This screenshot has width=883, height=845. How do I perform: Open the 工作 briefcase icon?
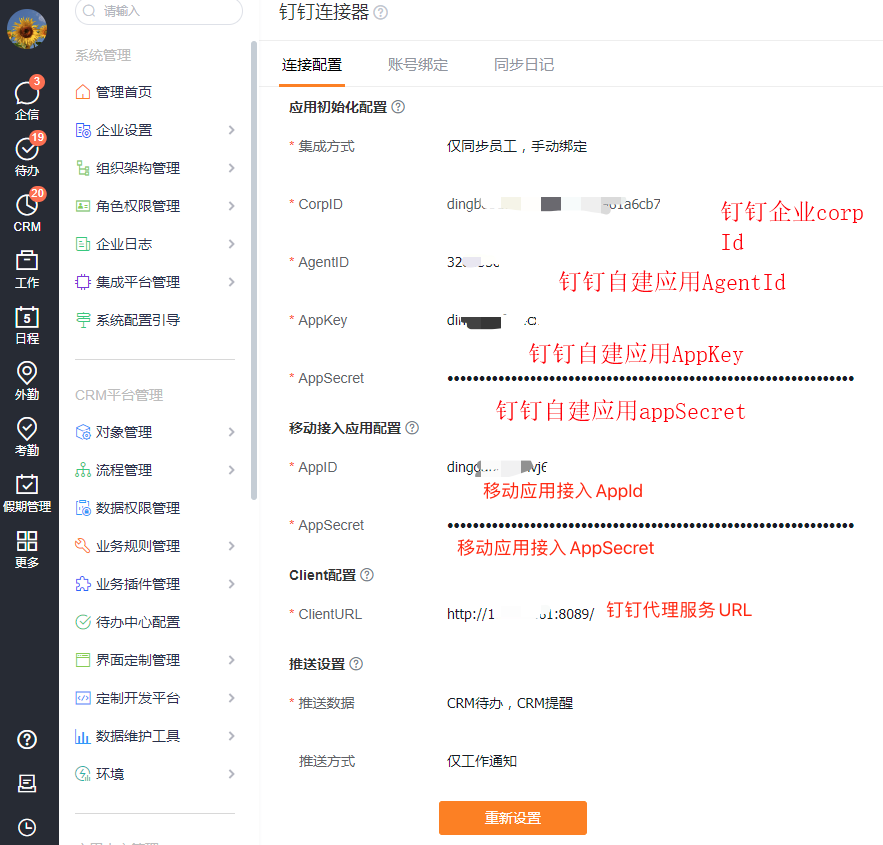tap(26, 269)
